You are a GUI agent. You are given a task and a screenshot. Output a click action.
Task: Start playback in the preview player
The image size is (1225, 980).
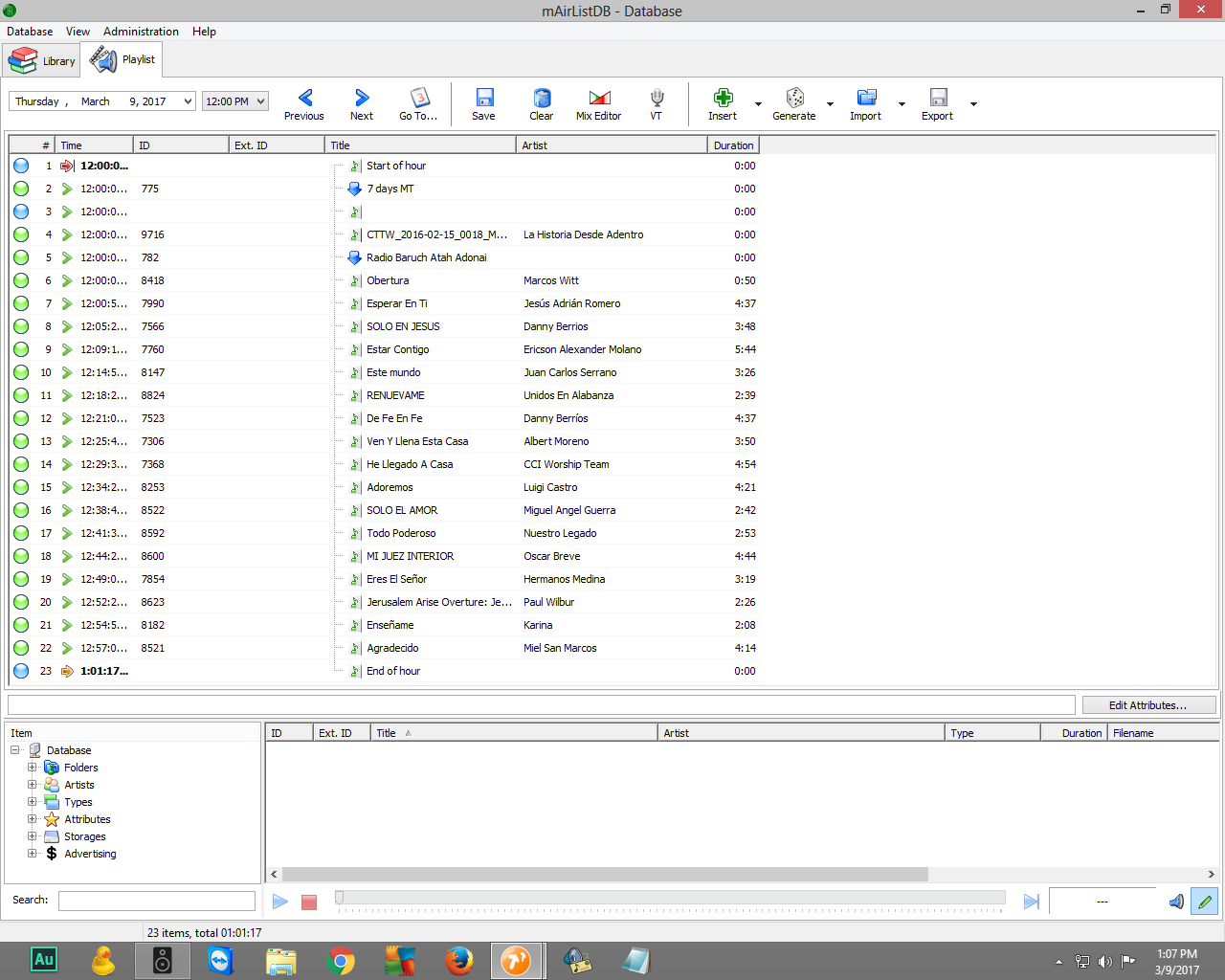280,902
